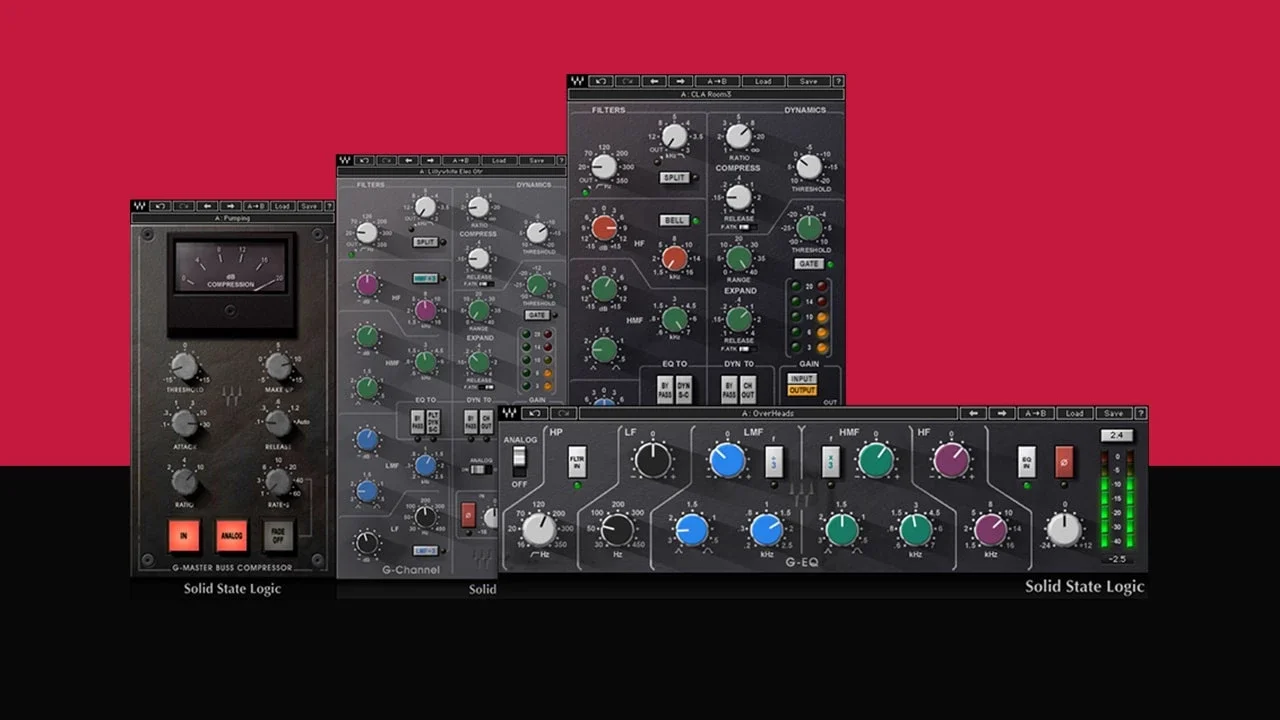The width and height of the screenshot is (1280, 720).
Task: Click Undo in the G-Channel toolbar
Action: [365, 160]
